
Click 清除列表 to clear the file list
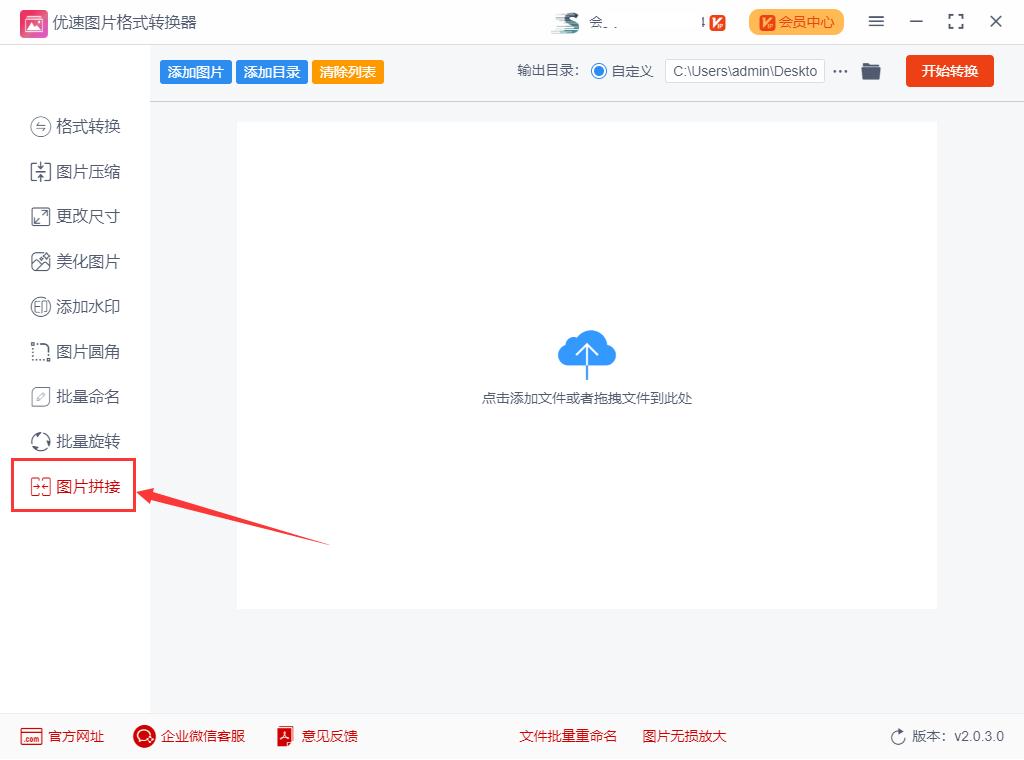pyautogui.click(x=347, y=71)
